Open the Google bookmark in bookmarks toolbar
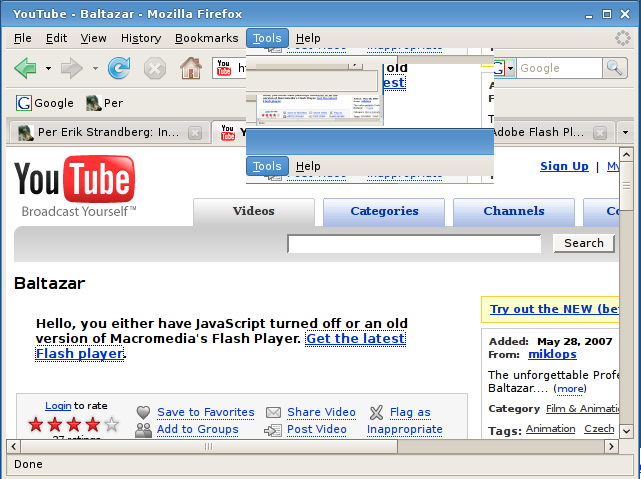Viewport: 641px width, 479px height. (x=45, y=103)
